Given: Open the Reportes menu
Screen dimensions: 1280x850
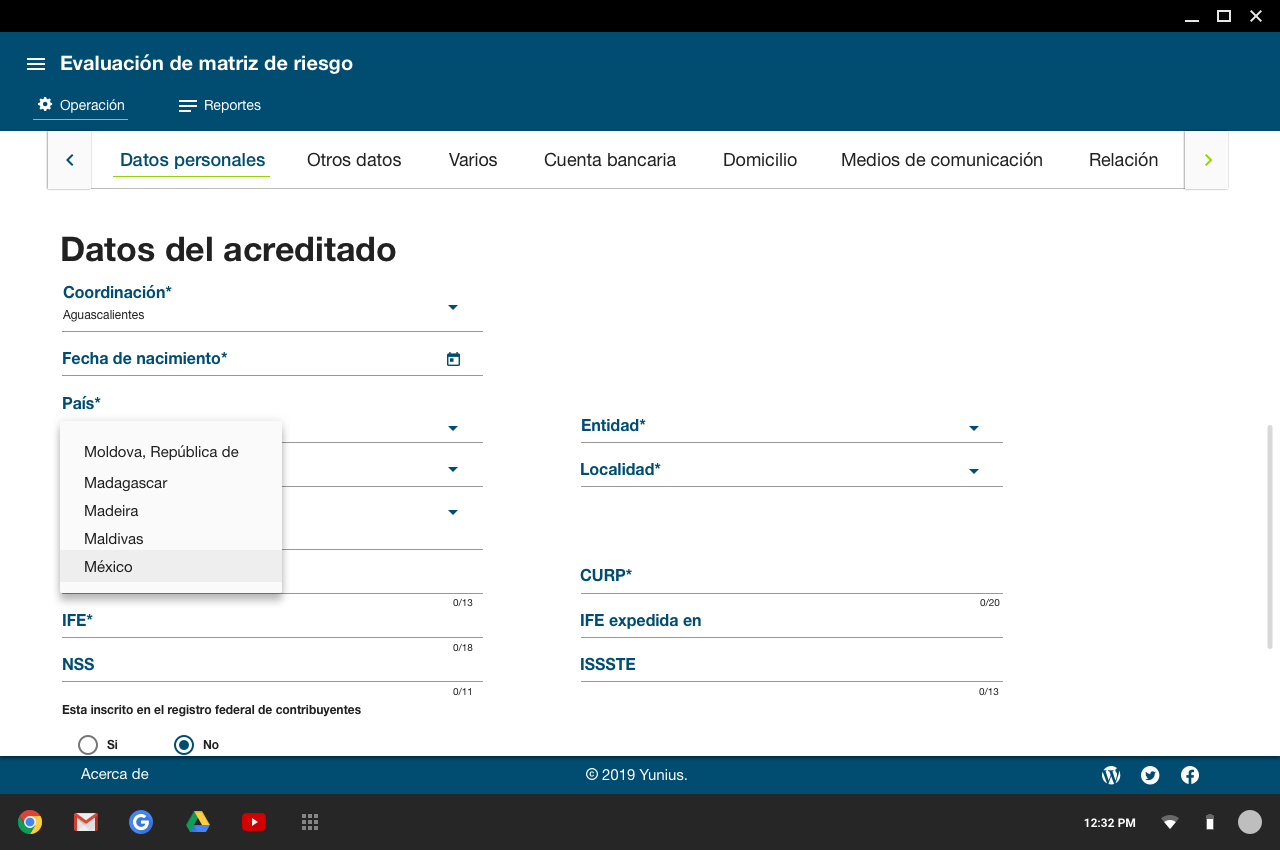Looking at the screenshot, I should 220,106.
